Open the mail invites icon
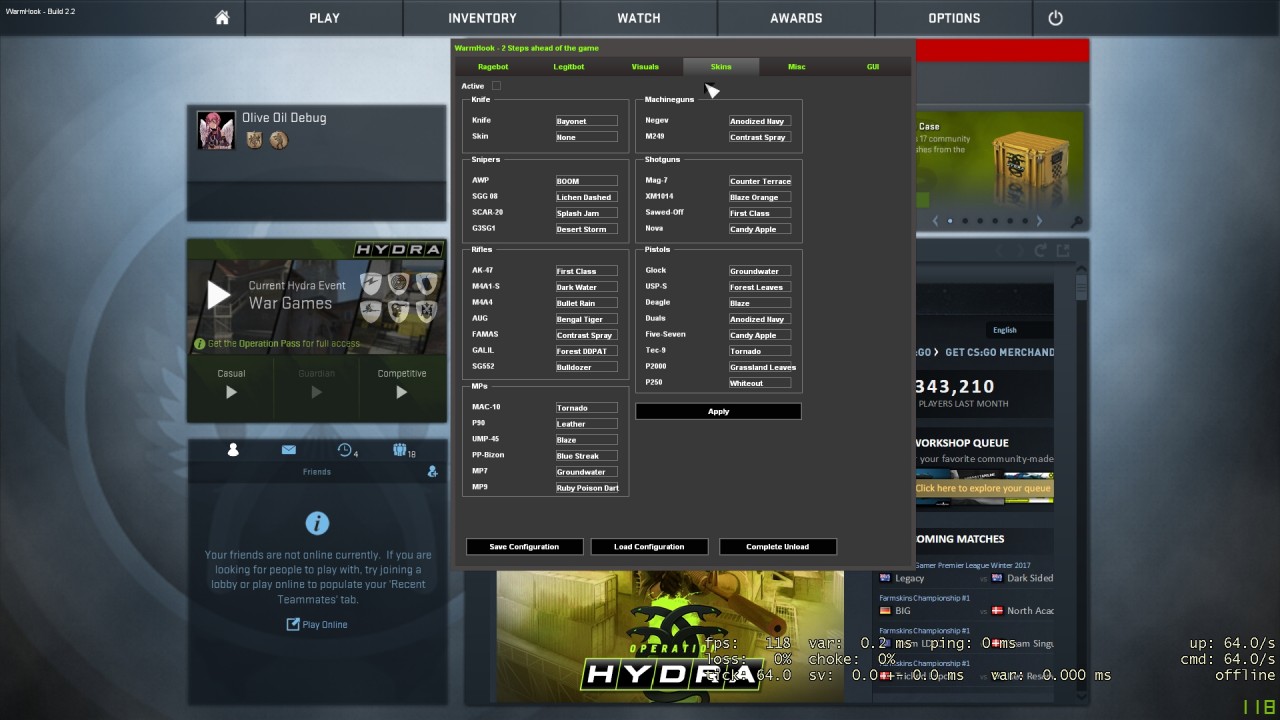The height and width of the screenshot is (720, 1280). 289,450
